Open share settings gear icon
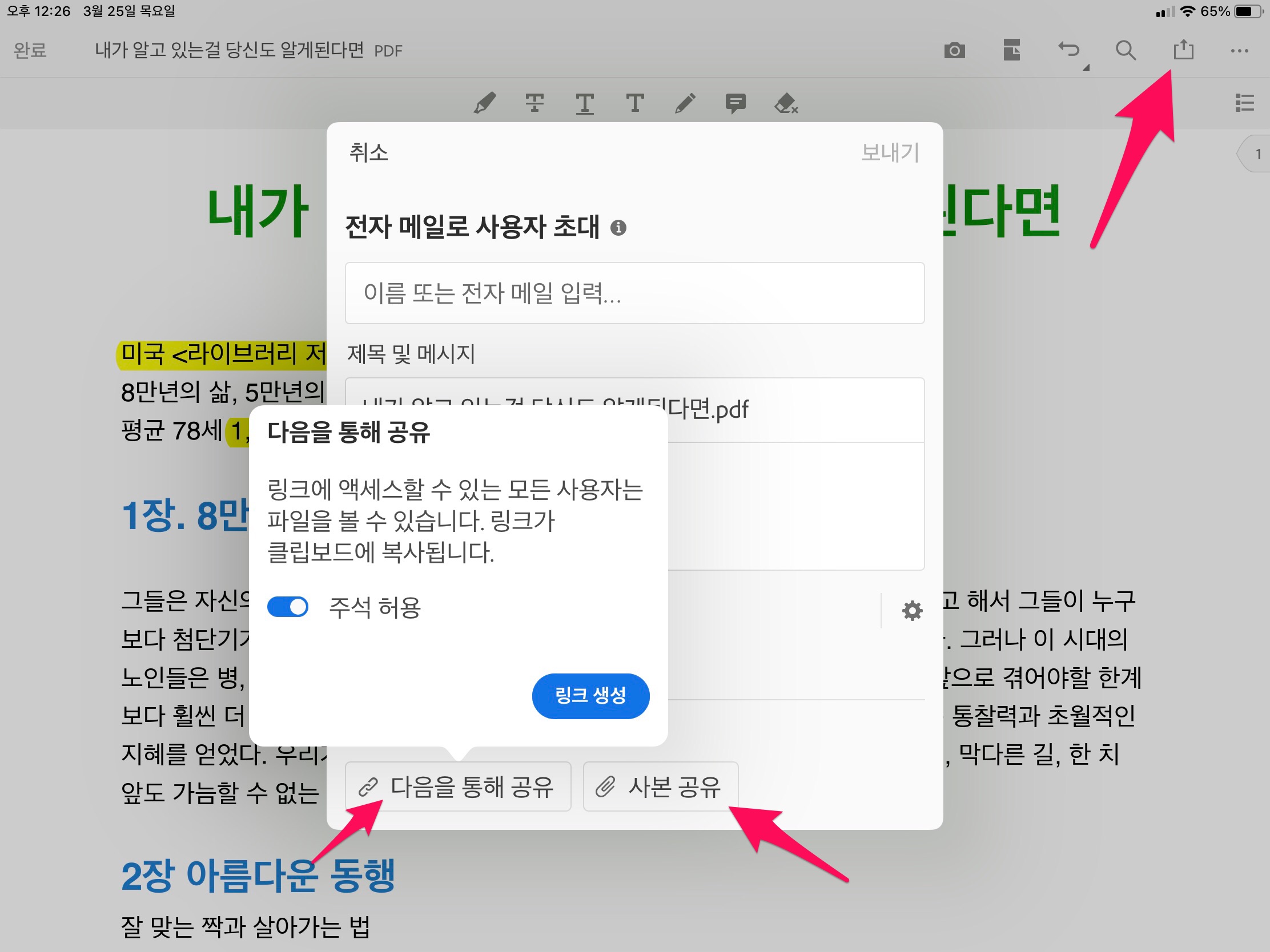 pyautogui.click(x=912, y=611)
